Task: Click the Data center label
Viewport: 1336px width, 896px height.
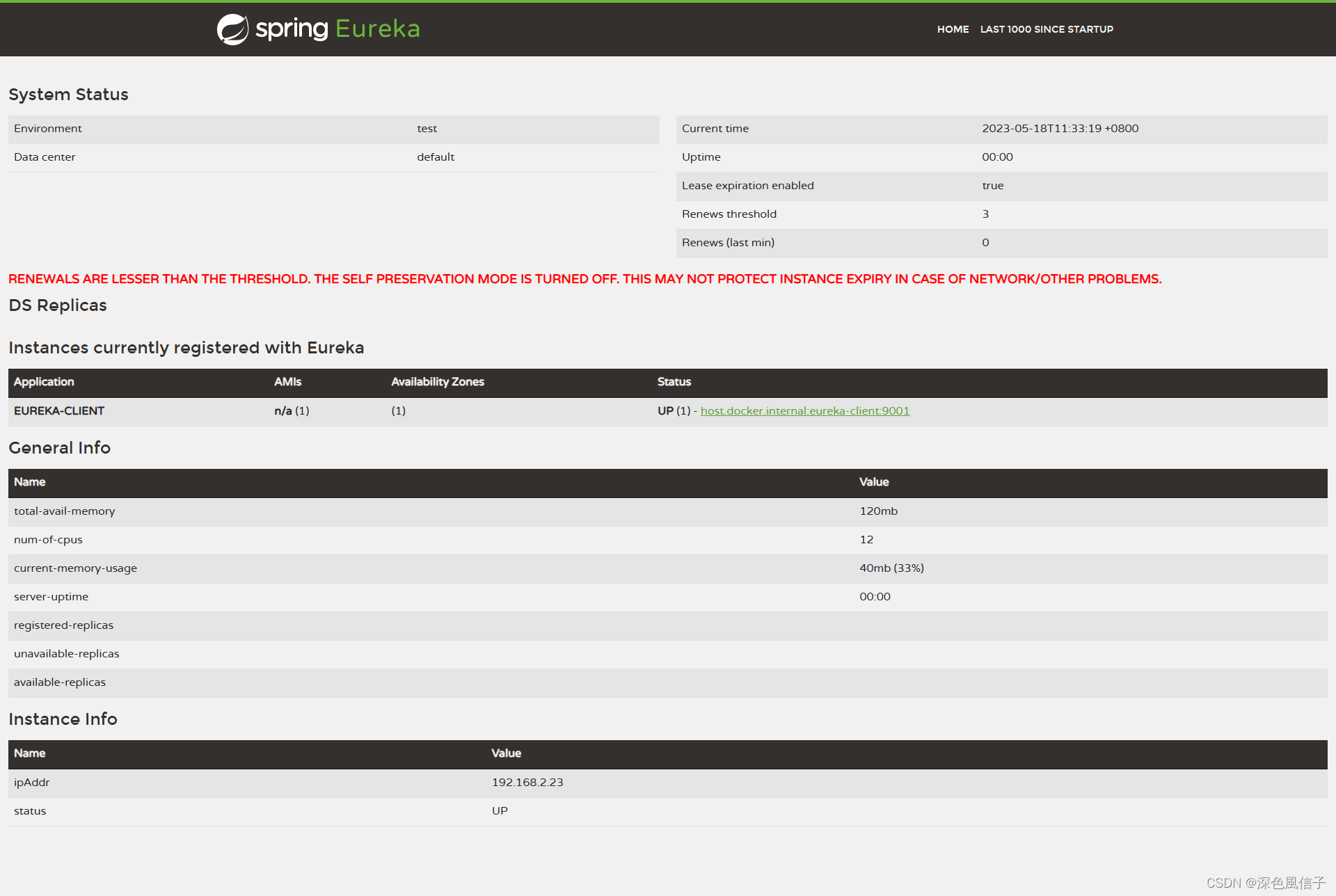Action: point(45,157)
